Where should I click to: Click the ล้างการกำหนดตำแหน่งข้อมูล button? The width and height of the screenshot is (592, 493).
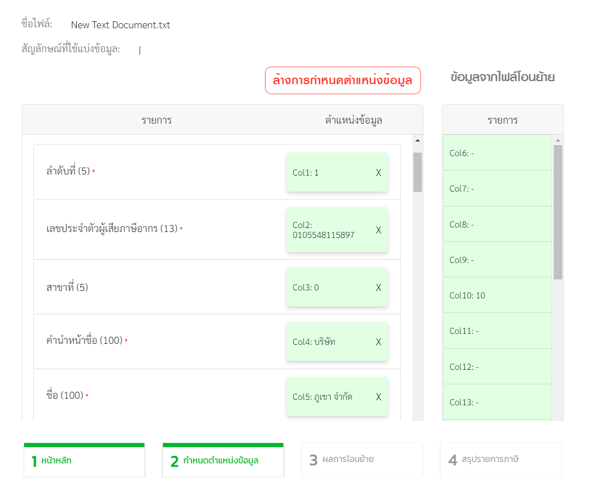coord(342,80)
